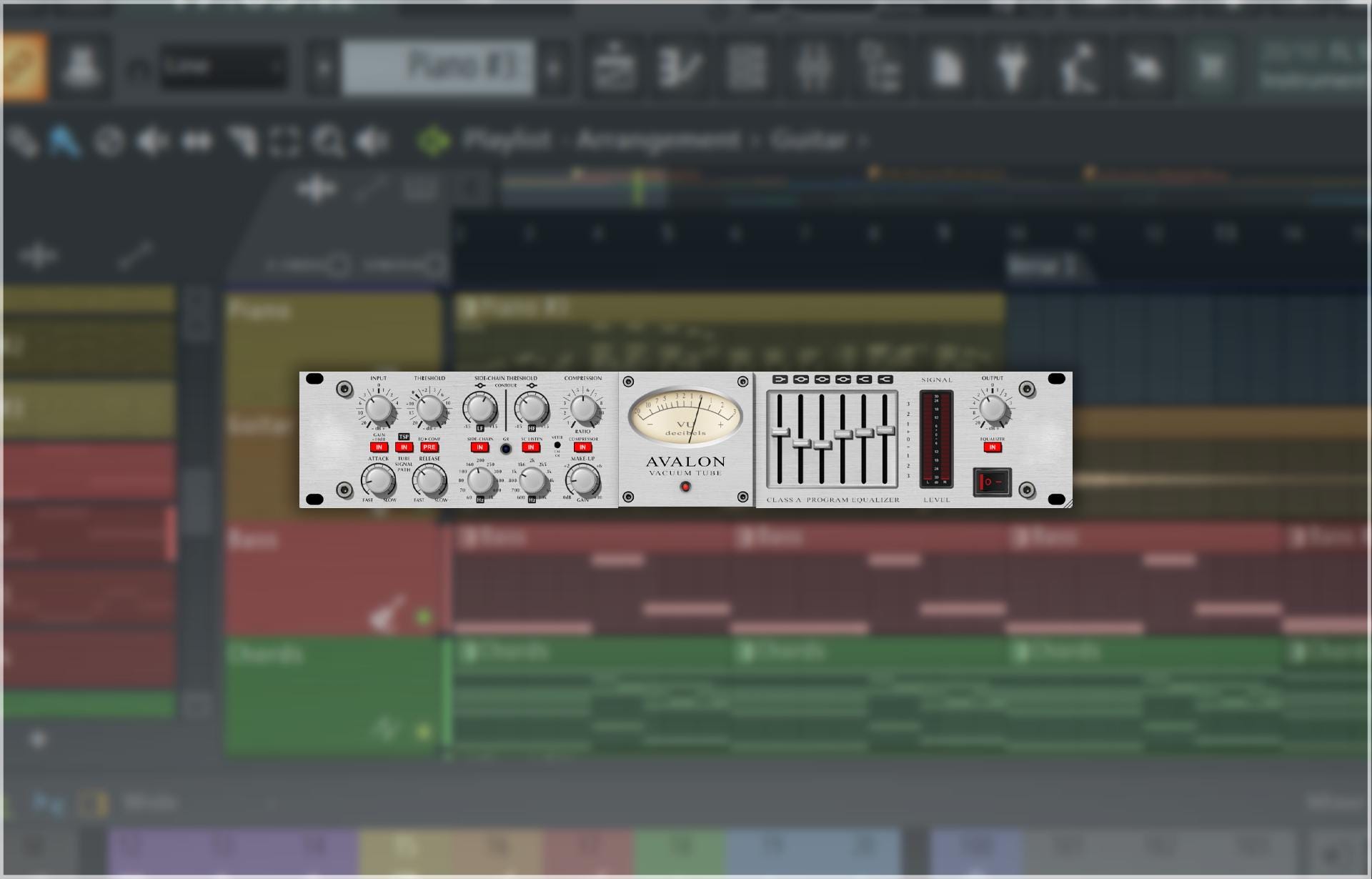Click the red LED below Avalon Vacuum Tube
1372x879 pixels.
(685, 487)
